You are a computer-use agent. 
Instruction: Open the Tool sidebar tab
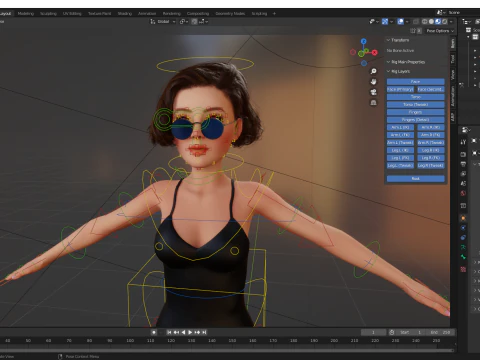pos(453,59)
